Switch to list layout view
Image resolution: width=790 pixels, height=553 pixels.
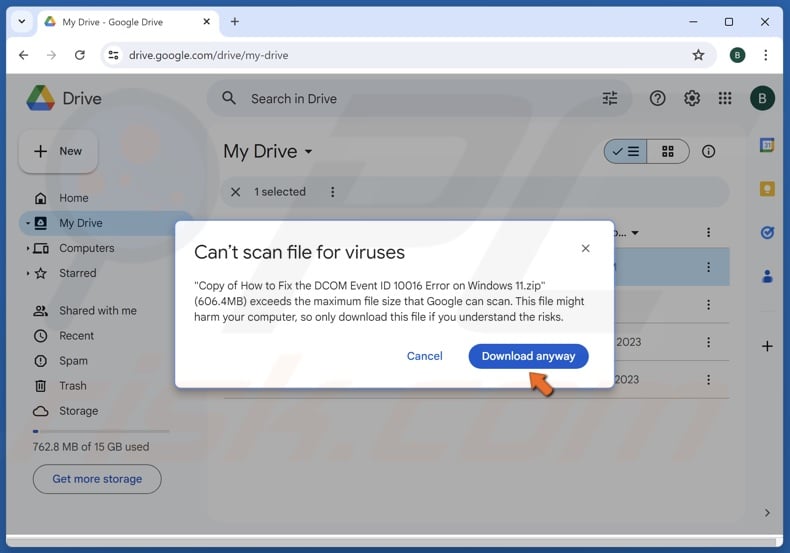(x=625, y=152)
